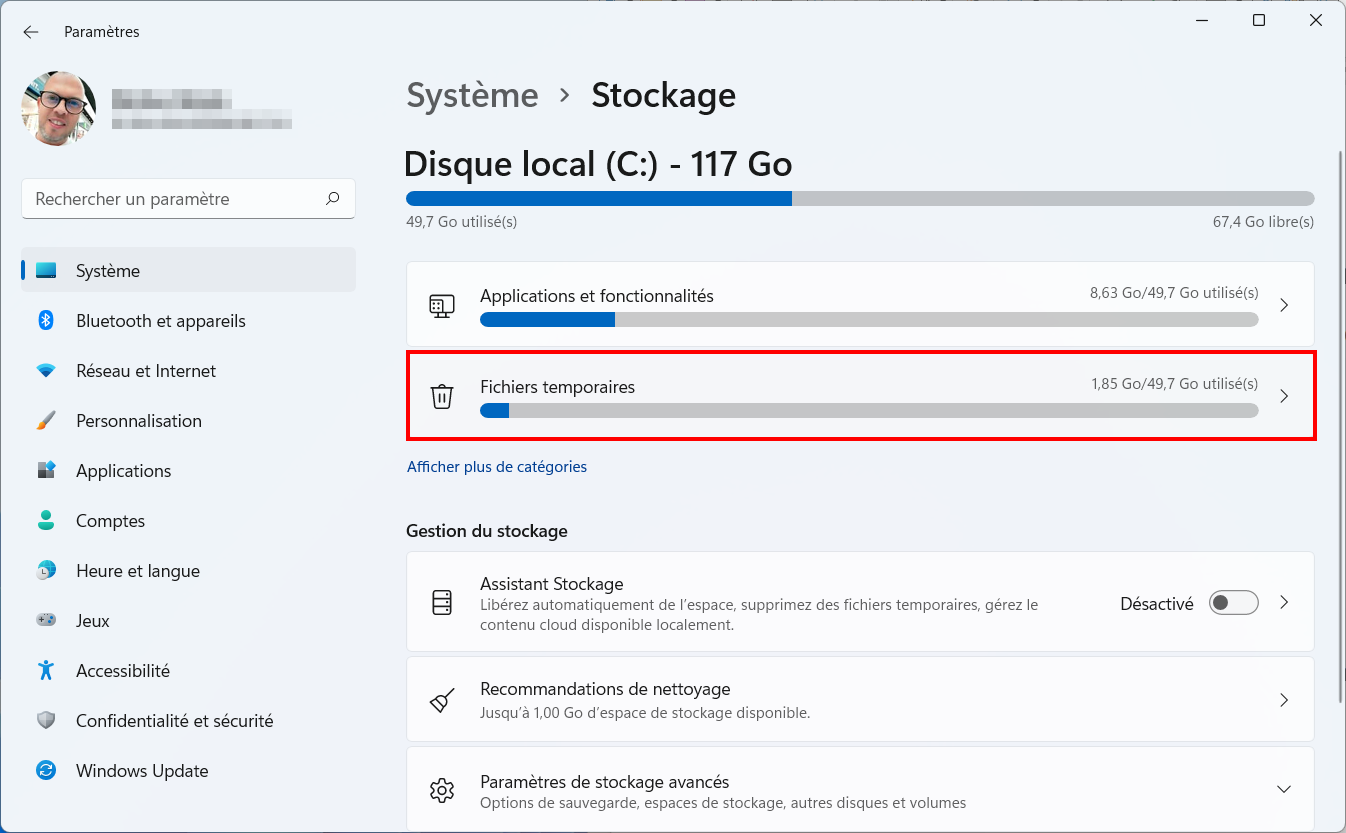Click the Système monitor icon in sidebar
Image resolution: width=1346 pixels, height=833 pixels.
(x=46, y=271)
